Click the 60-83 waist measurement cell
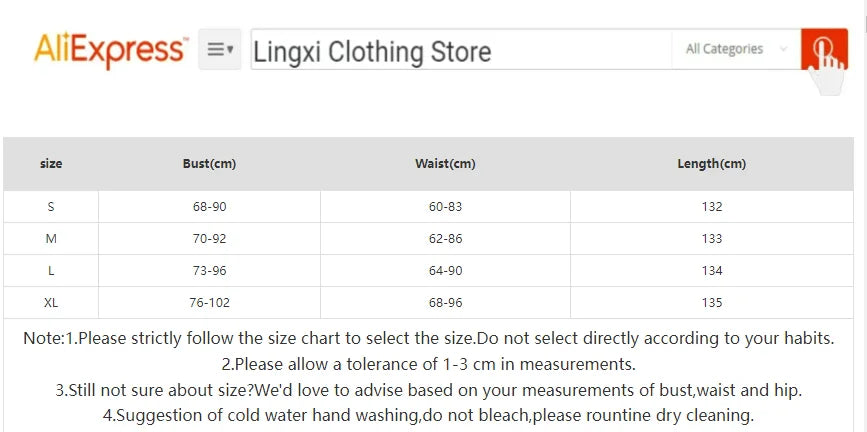This screenshot has height=432, width=867. tap(445, 207)
